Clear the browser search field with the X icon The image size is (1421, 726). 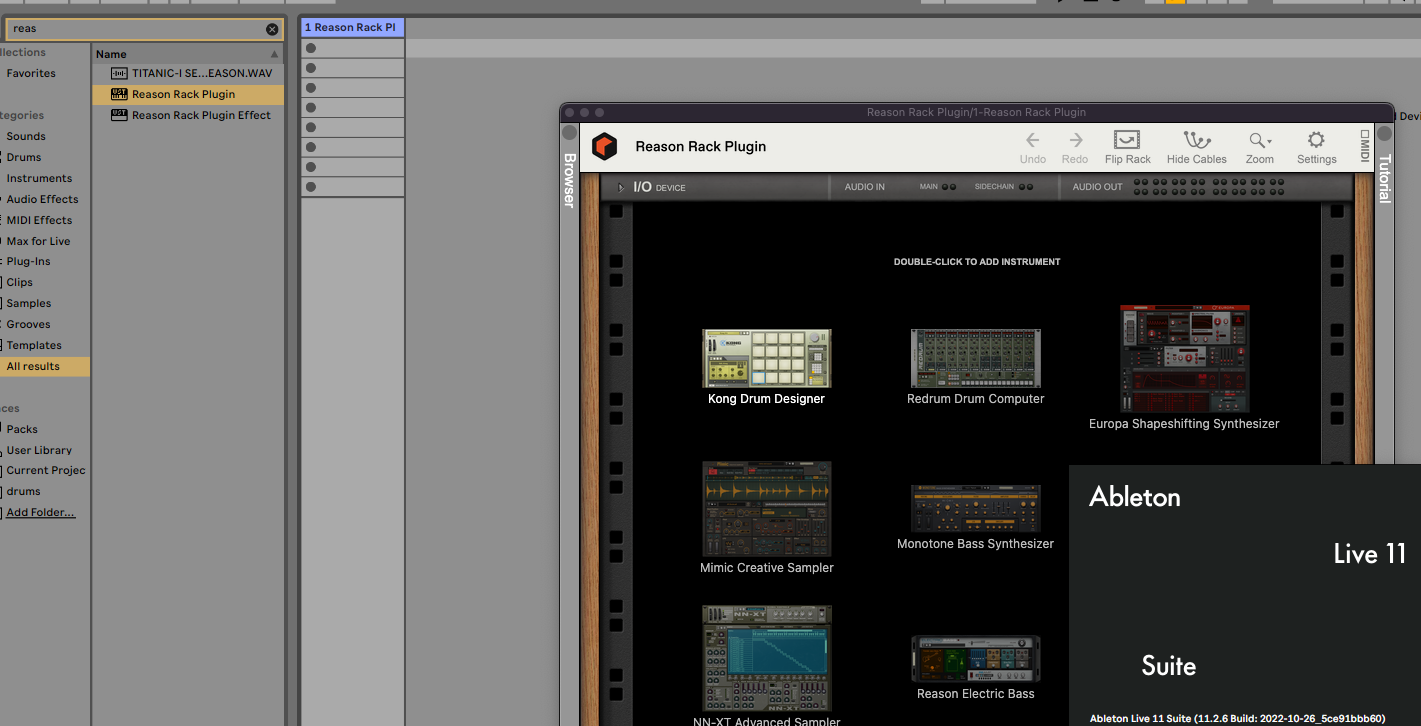click(272, 29)
